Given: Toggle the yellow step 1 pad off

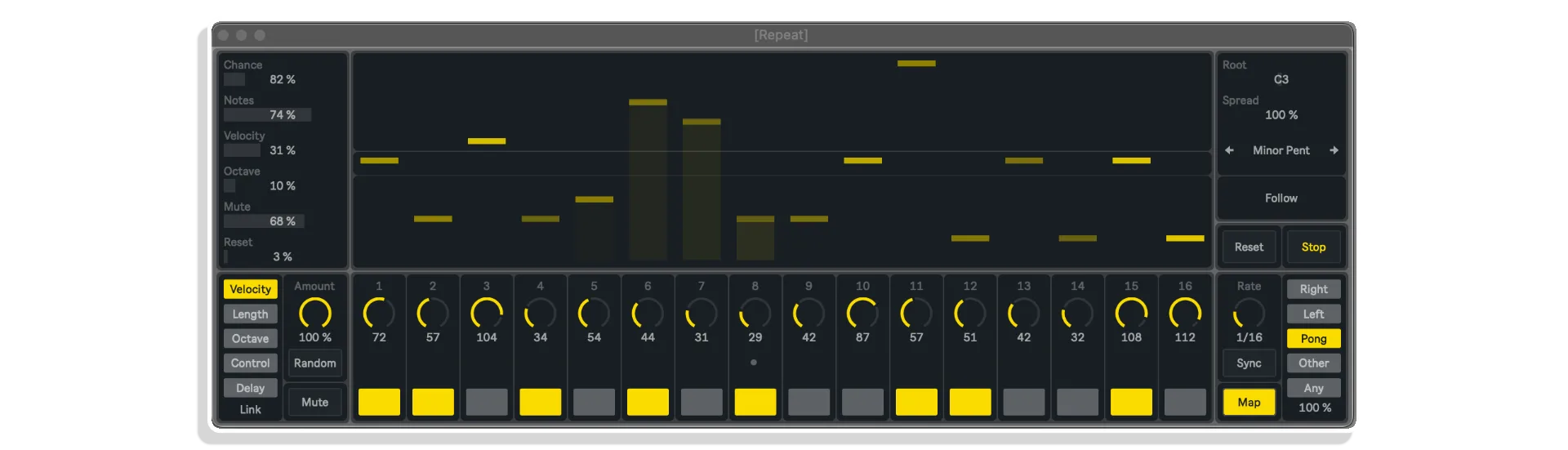Looking at the screenshot, I should tap(379, 402).
